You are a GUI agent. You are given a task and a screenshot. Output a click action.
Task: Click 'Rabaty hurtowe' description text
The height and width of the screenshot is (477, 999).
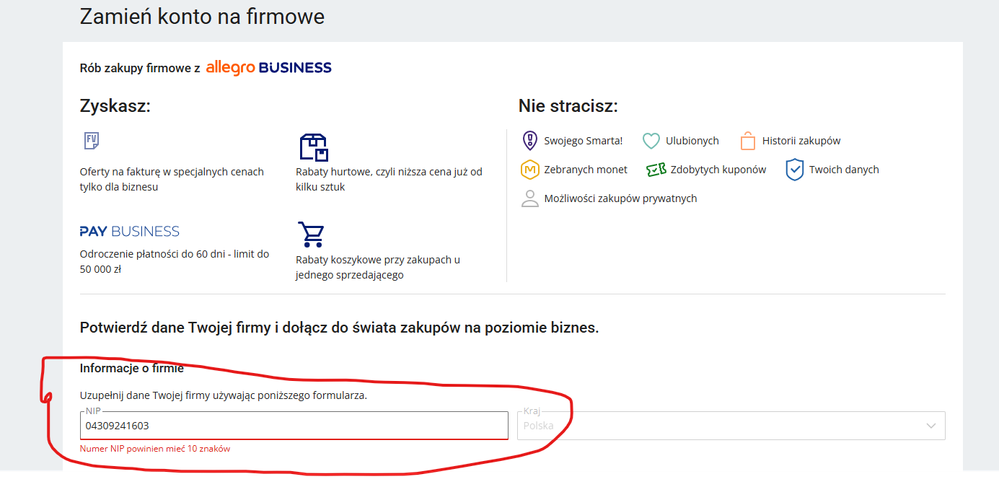(x=389, y=179)
